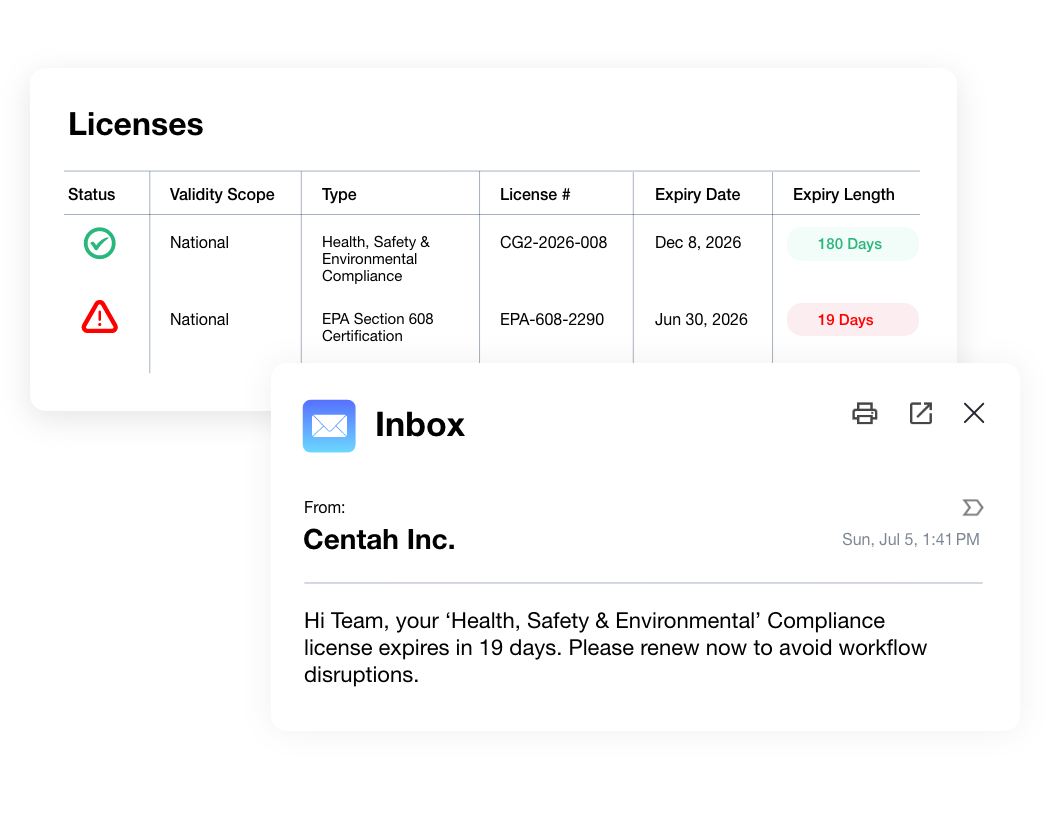
Task: Click the Expiry Length column header
Action: pyautogui.click(x=843, y=195)
